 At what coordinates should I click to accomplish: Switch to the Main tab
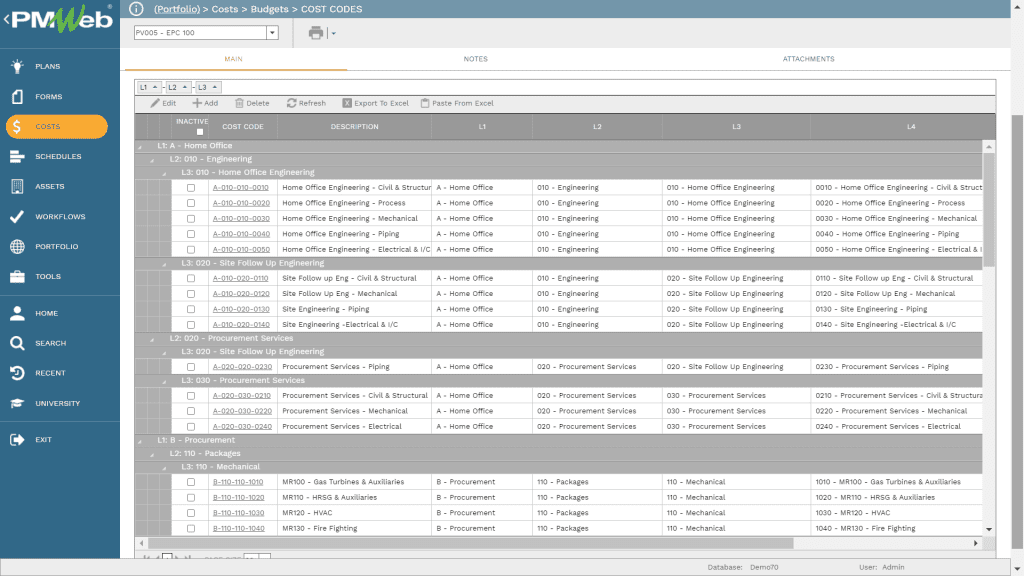[x=234, y=59]
